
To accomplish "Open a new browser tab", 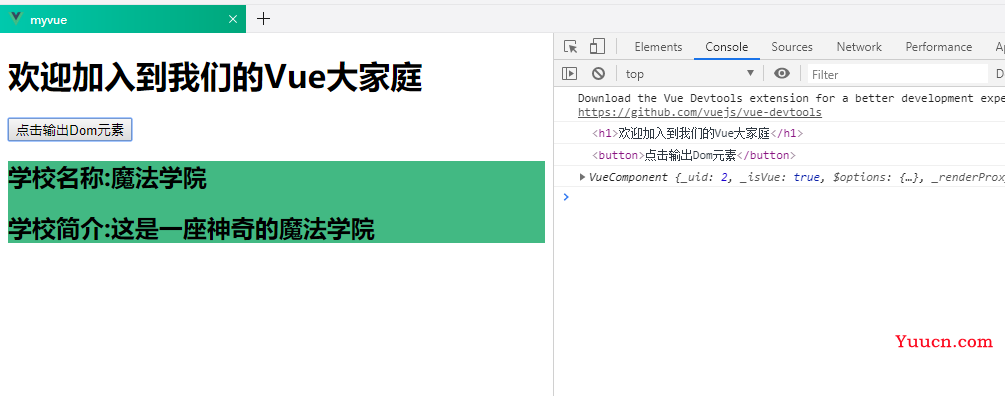I will [x=263, y=19].
